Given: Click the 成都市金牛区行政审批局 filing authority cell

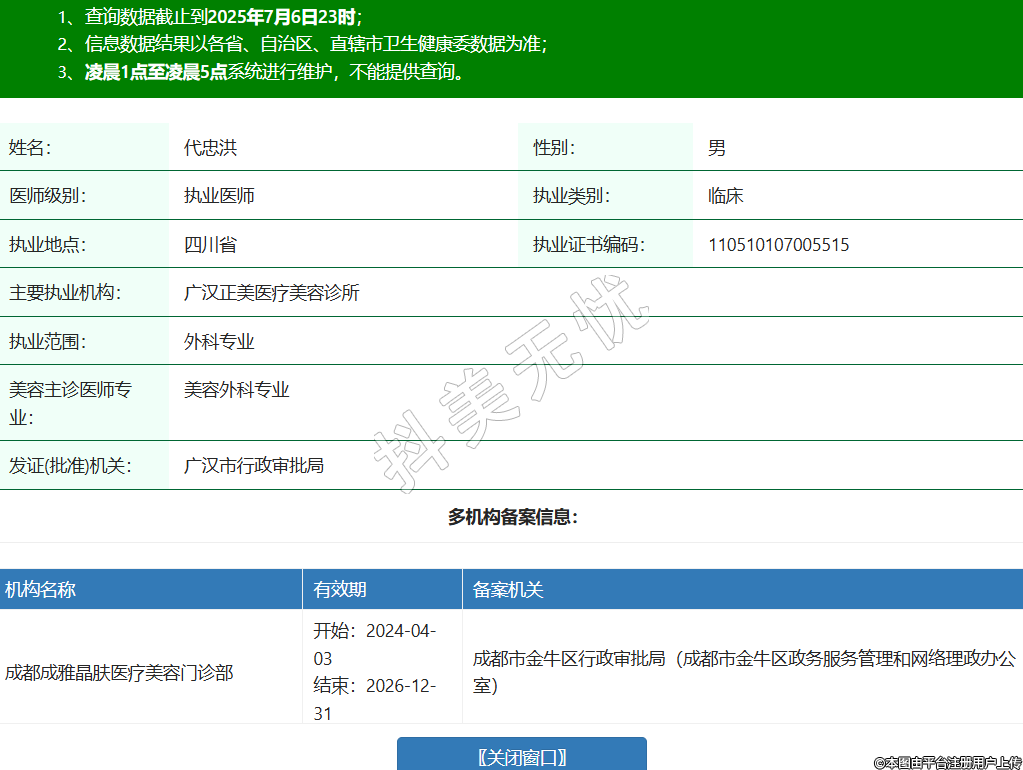Looking at the screenshot, I should tap(743, 672).
